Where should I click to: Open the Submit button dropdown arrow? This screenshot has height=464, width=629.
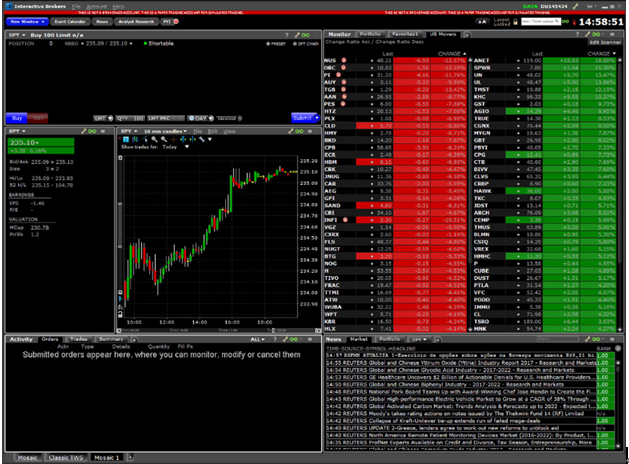(x=317, y=118)
